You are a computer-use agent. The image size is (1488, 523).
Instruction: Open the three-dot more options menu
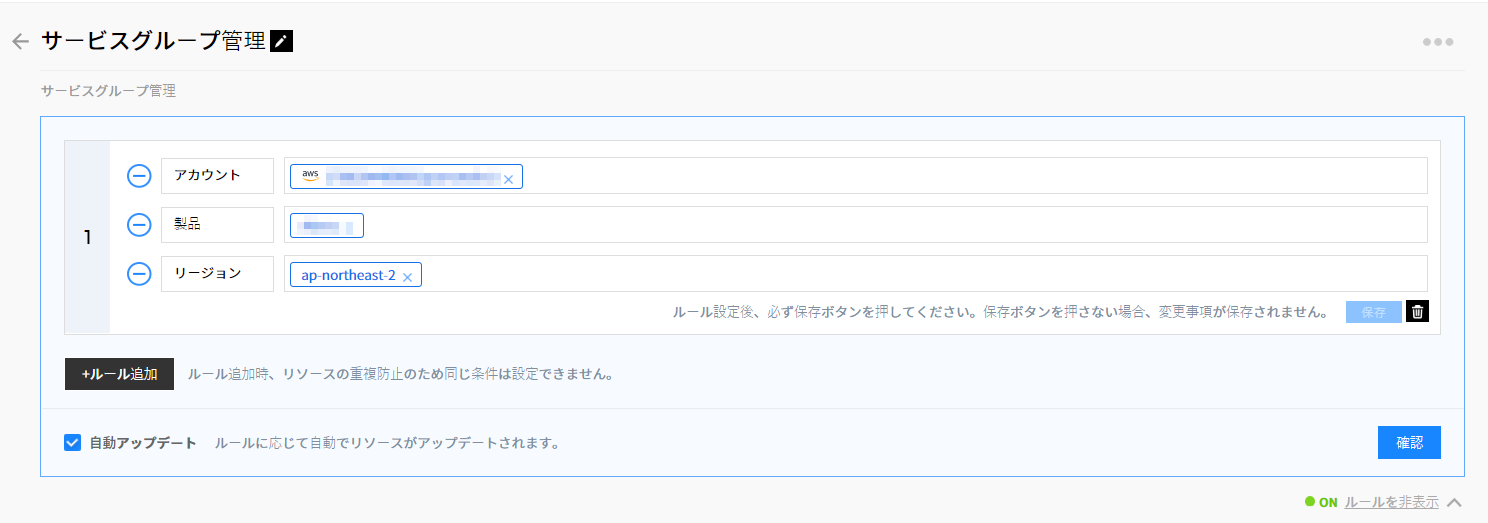pyautogui.click(x=1437, y=42)
